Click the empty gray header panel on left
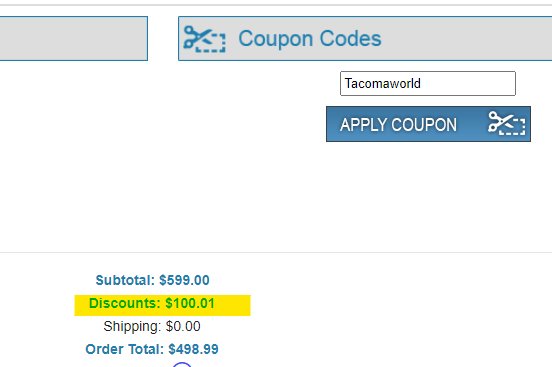This screenshot has height=367, width=552. (x=74, y=38)
